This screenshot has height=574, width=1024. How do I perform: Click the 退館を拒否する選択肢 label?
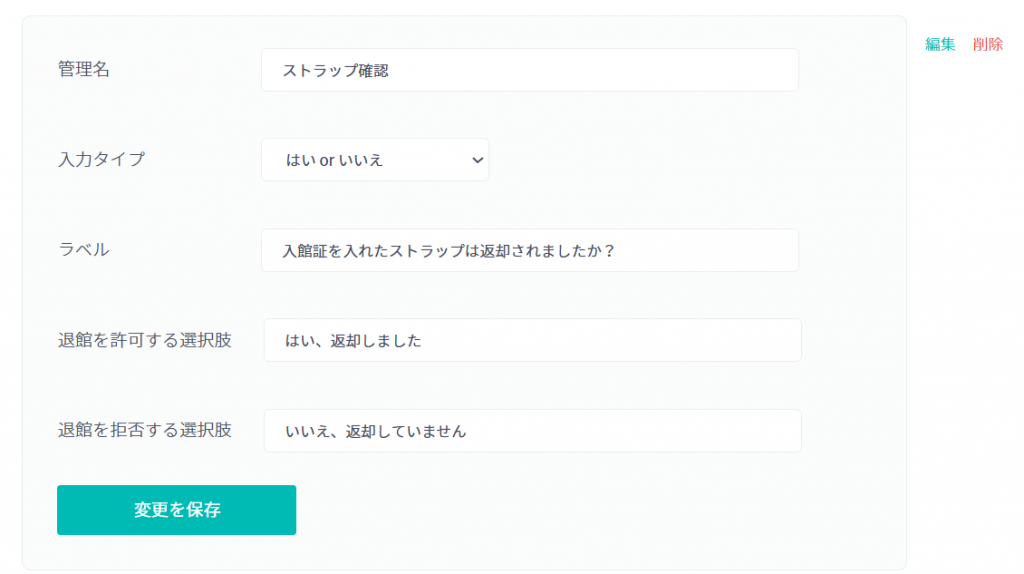144,430
